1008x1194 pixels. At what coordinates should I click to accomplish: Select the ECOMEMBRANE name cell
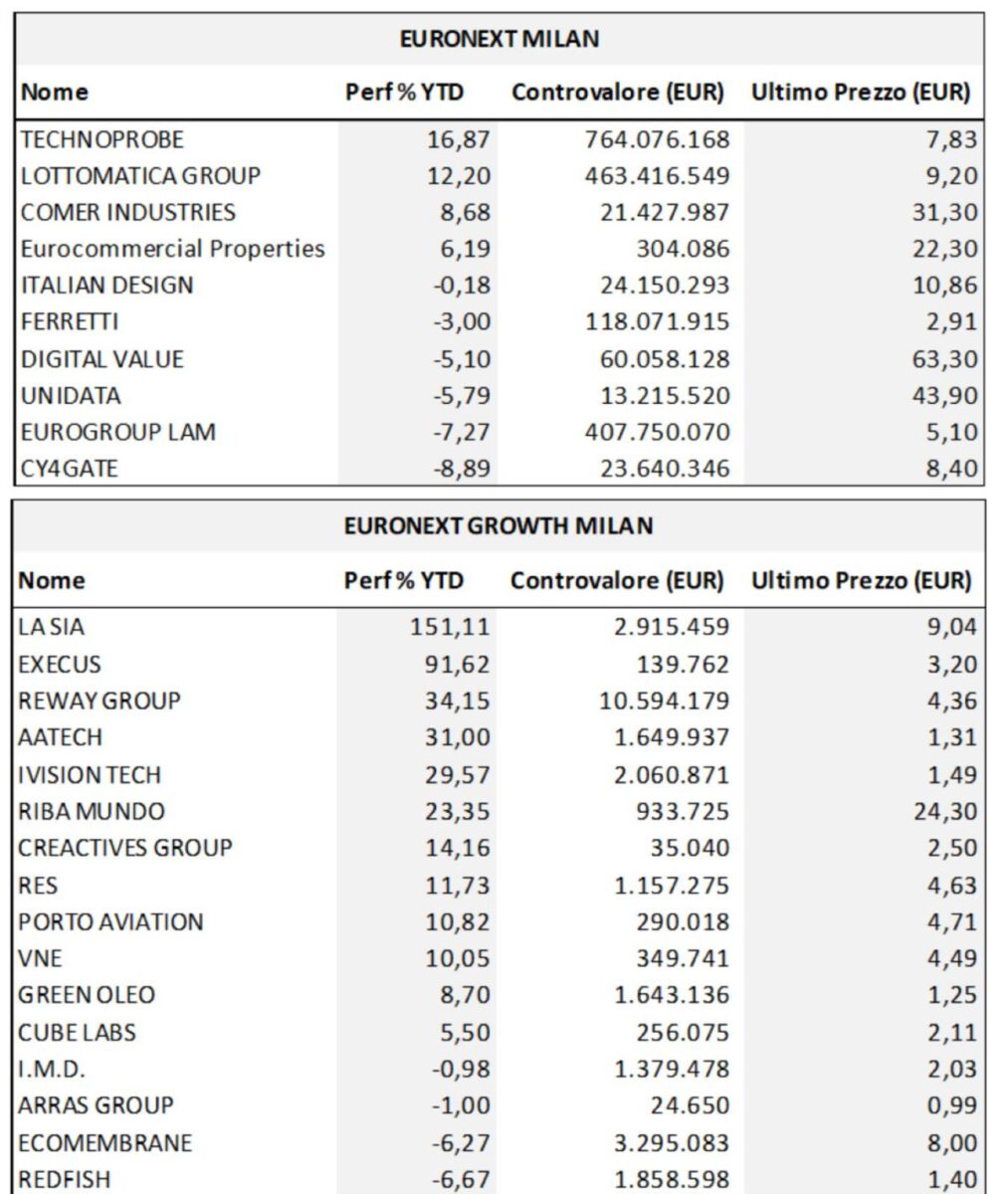105,1142
